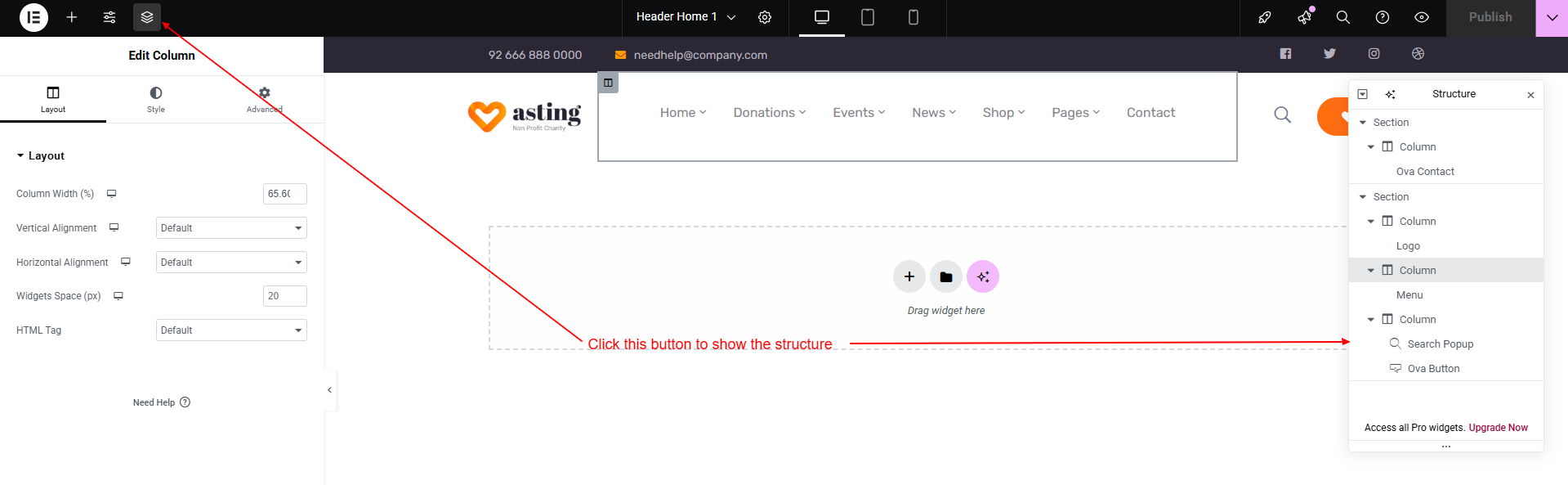
Task: Select Search Popup in Structure panel
Action: (x=1440, y=344)
